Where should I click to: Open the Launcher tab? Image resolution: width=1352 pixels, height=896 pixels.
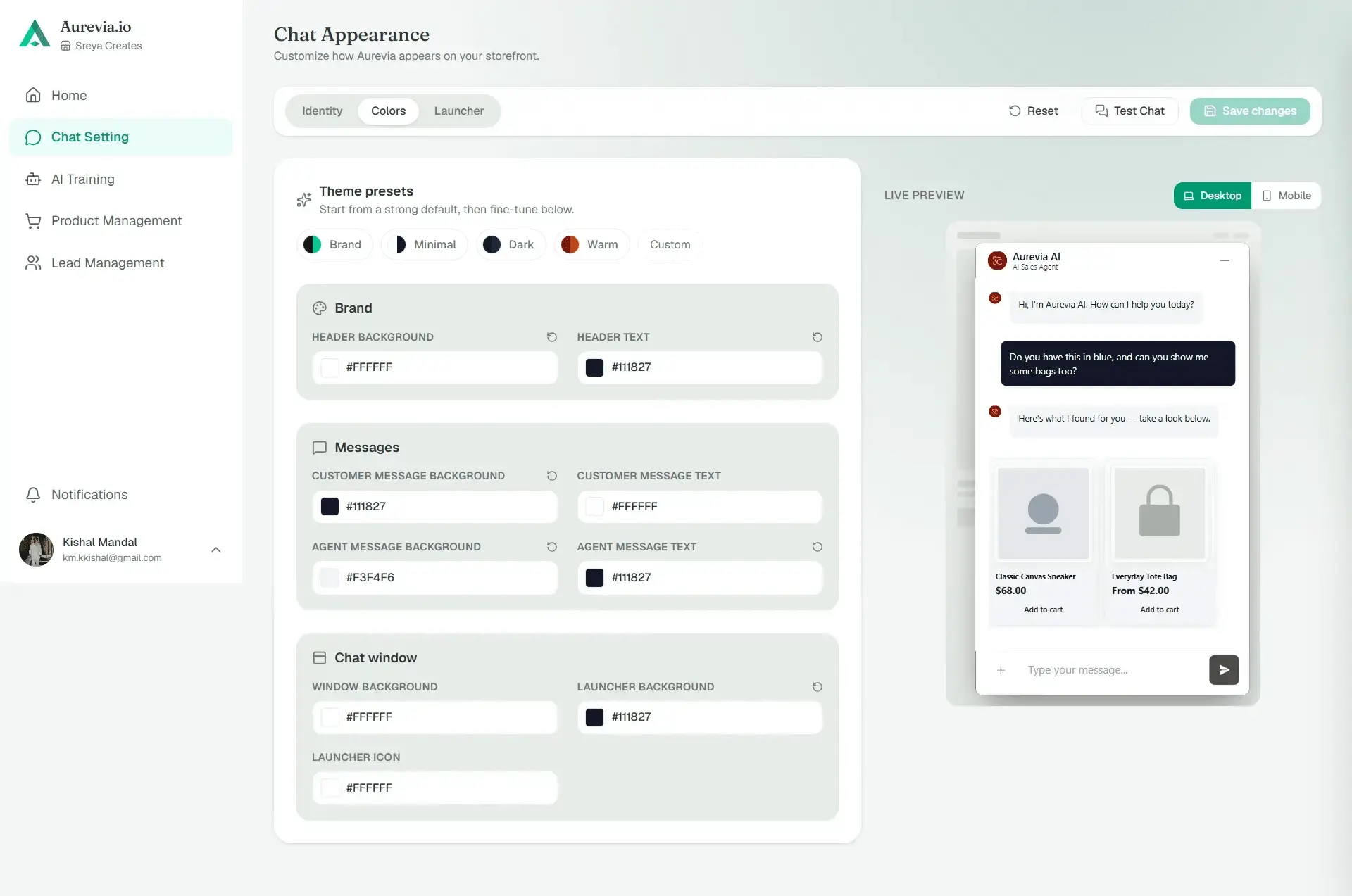(x=459, y=111)
